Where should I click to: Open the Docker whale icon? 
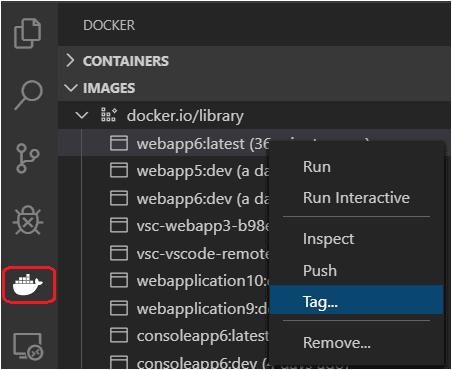click(28, 285)
